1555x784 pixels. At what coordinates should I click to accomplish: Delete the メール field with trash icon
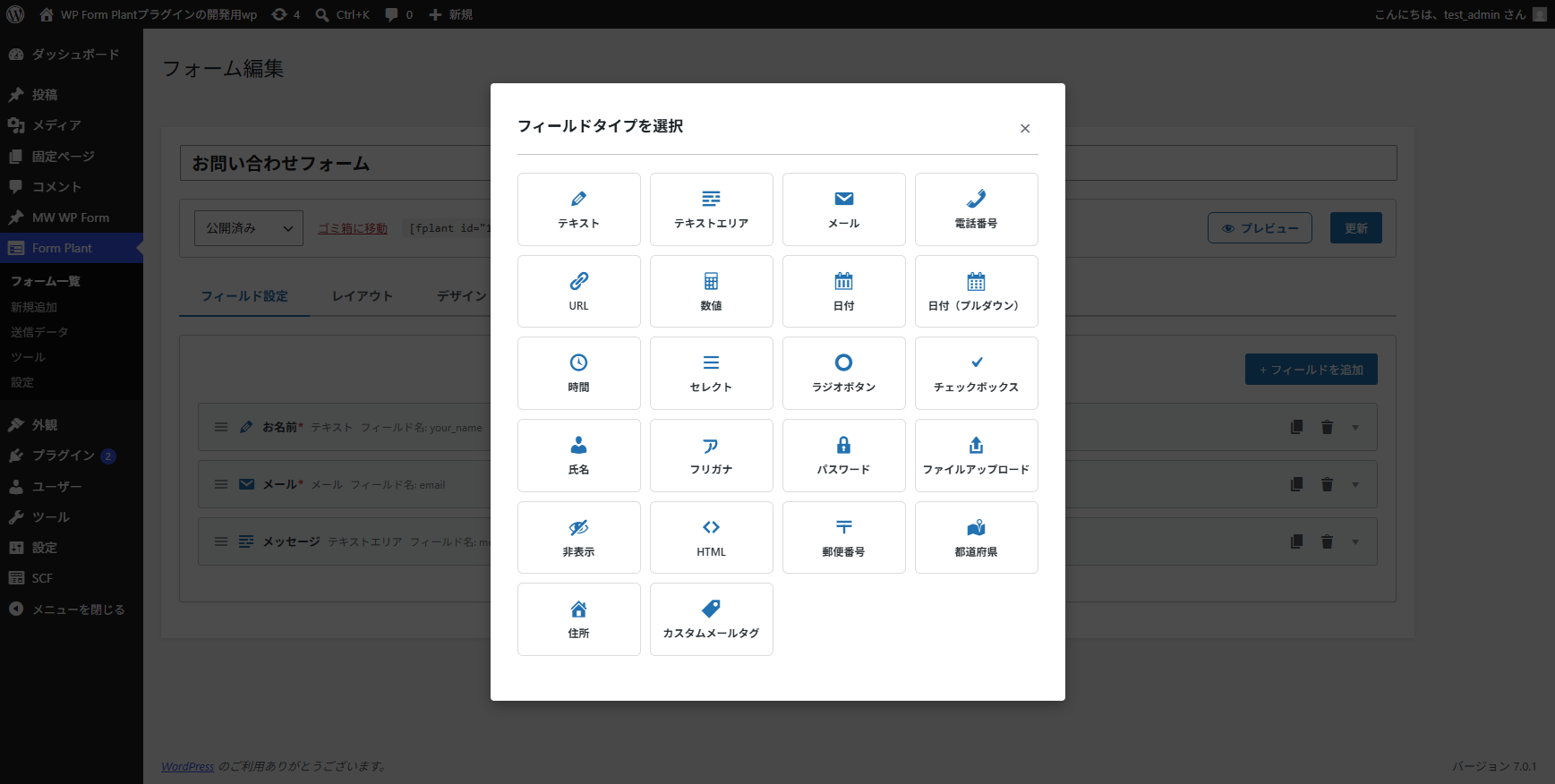coord(1327,484)
